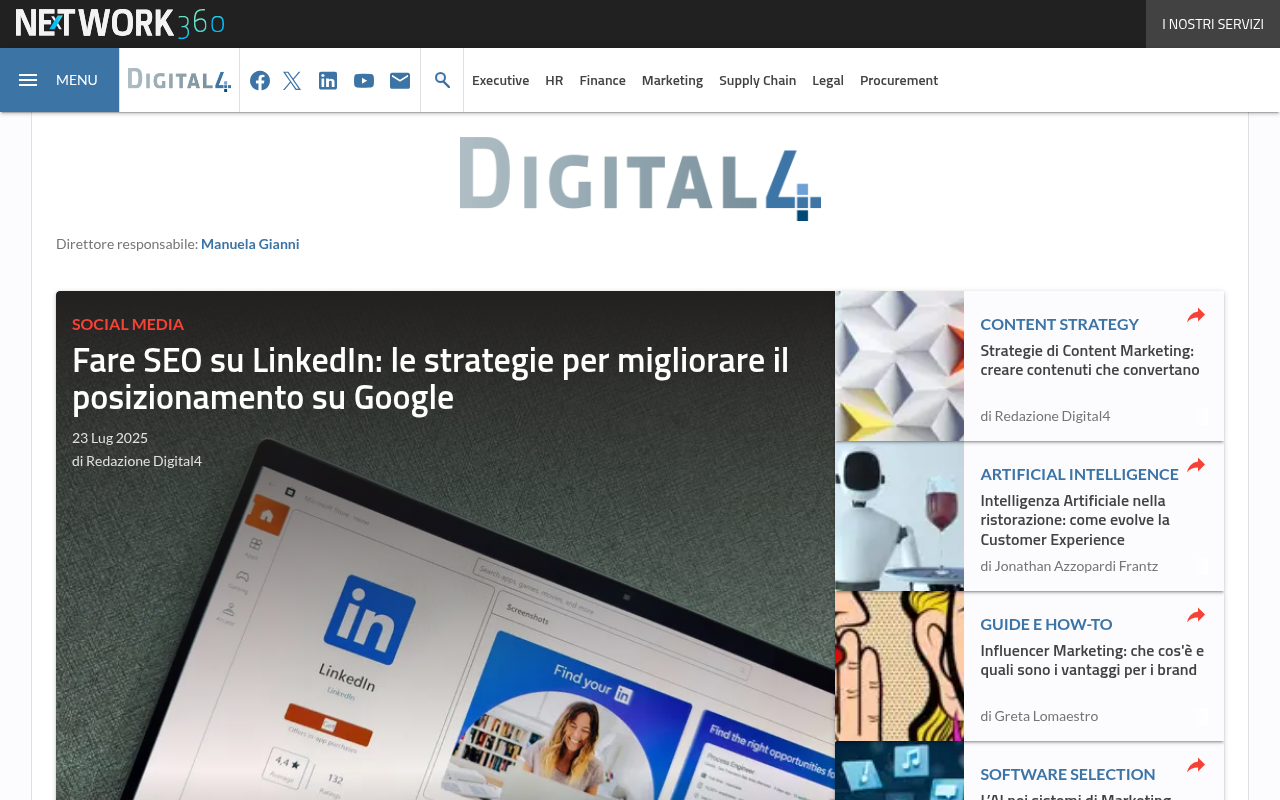Open ARTIFICIAL INTELLIGENCE category link
Image resolution: width=1280 pixels, height=800 pixels.
coord(1079,474)
